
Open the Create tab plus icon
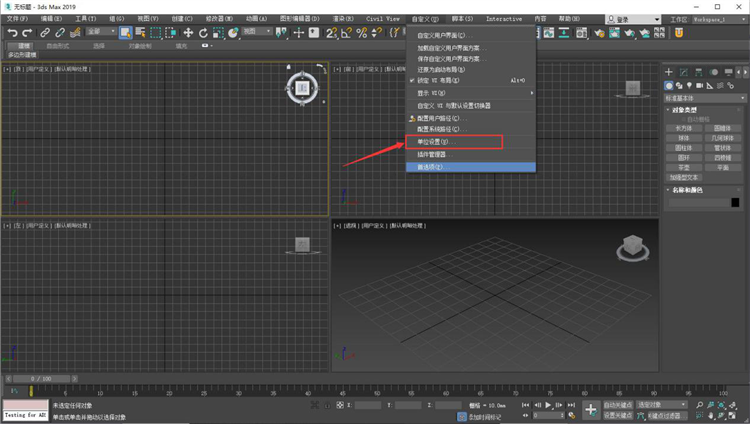[x=669, y=72]
